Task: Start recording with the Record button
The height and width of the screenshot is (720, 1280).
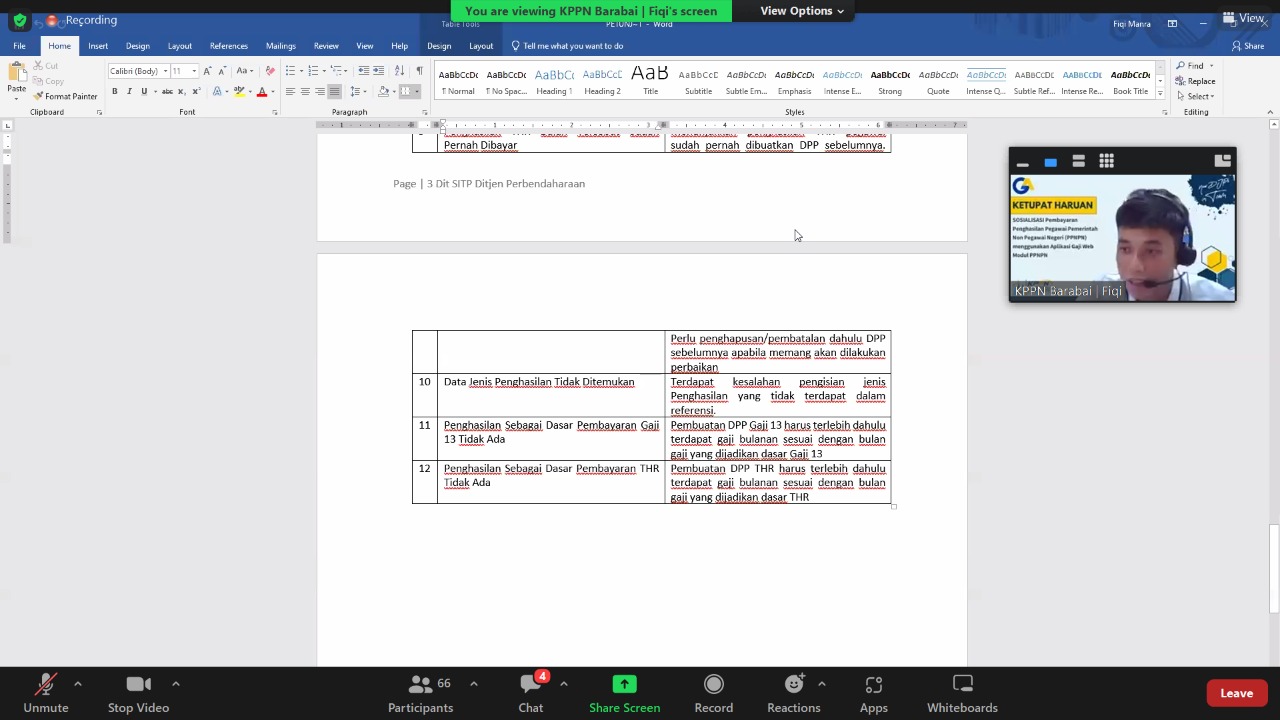Action: tap(713, 693)
